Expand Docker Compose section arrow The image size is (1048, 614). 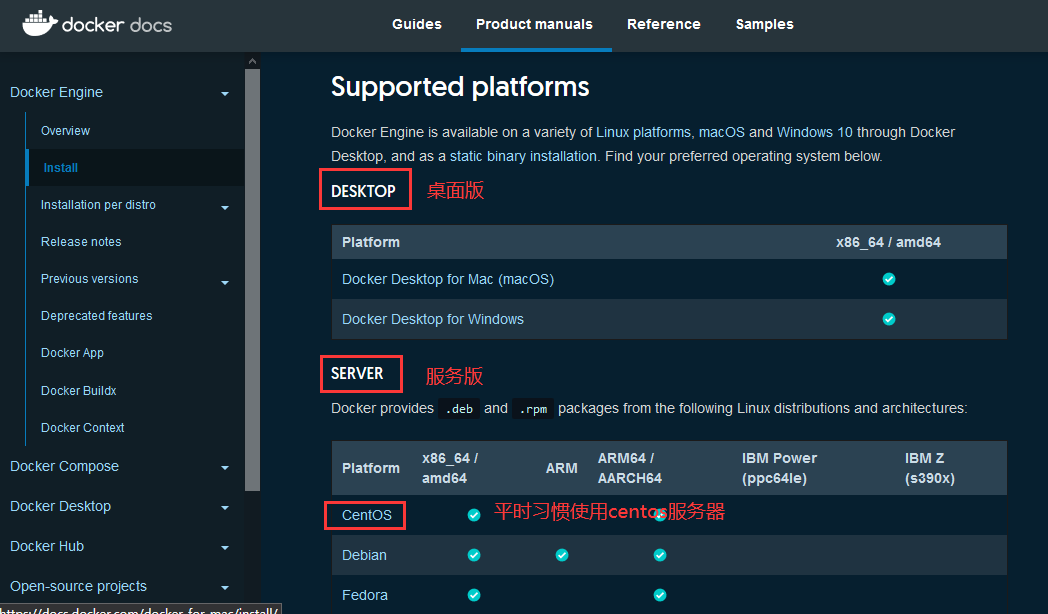click(225, 468)
